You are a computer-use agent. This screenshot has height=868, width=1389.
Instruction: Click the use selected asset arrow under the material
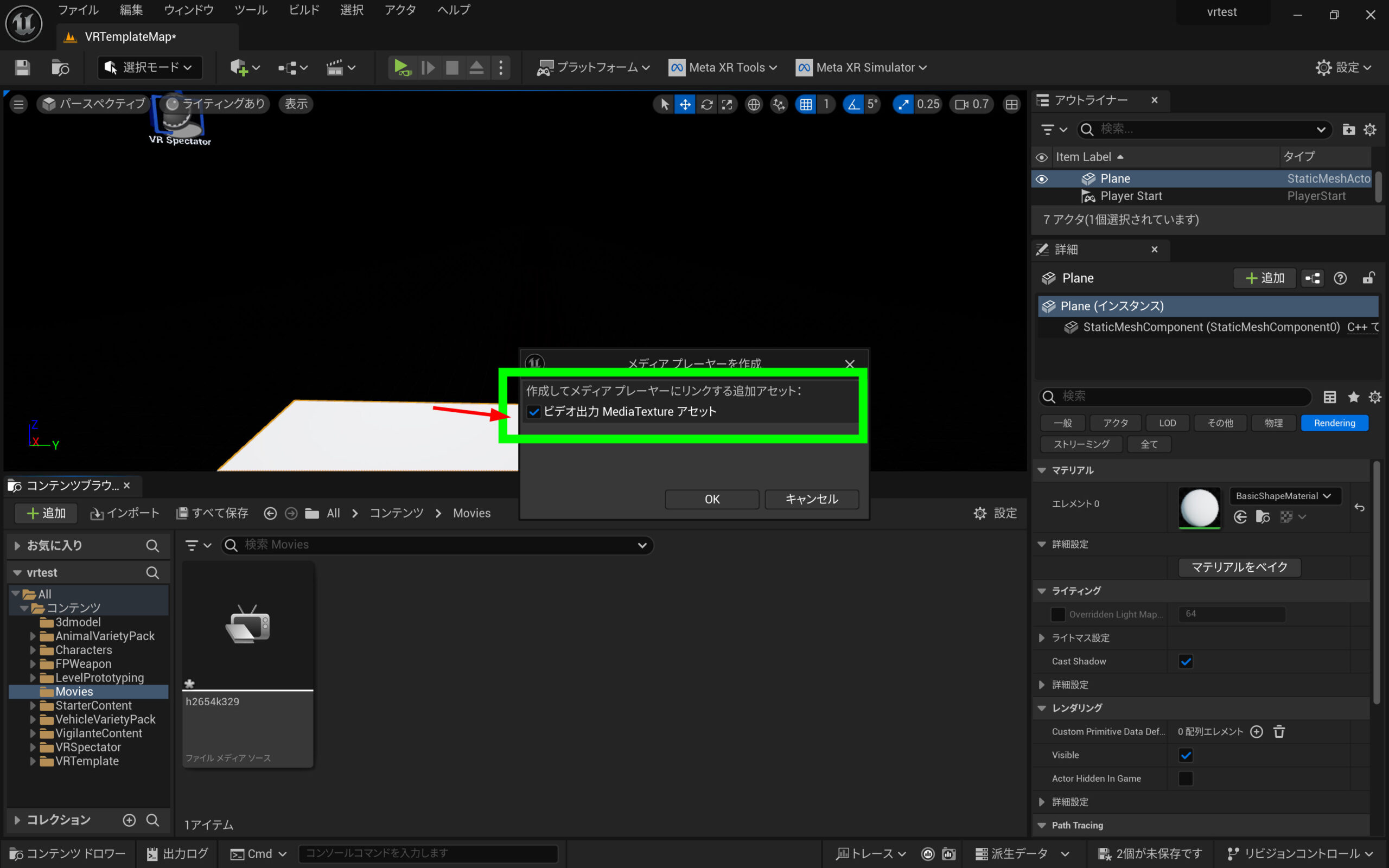coord(1240,516)
